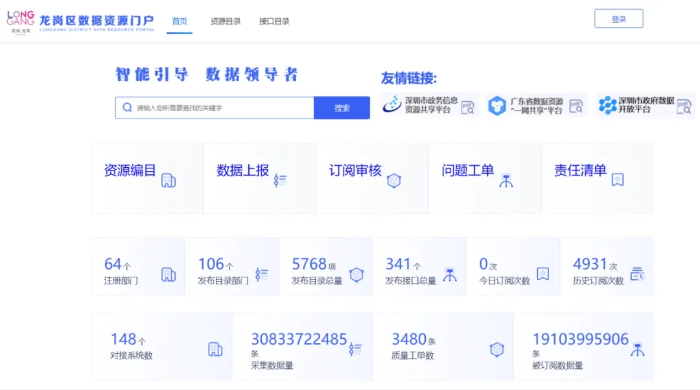This screenshot has width=700, height=390.
Task: Click the 4931 历史订阅次数 value
Action: pyautogui.click(x=590, y=264)
